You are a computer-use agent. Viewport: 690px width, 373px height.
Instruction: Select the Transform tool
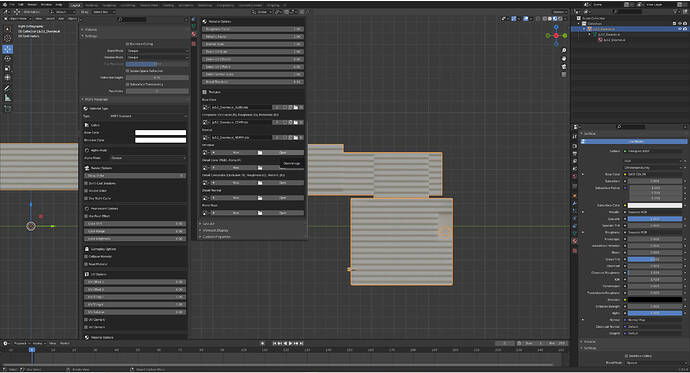point(7,78)
